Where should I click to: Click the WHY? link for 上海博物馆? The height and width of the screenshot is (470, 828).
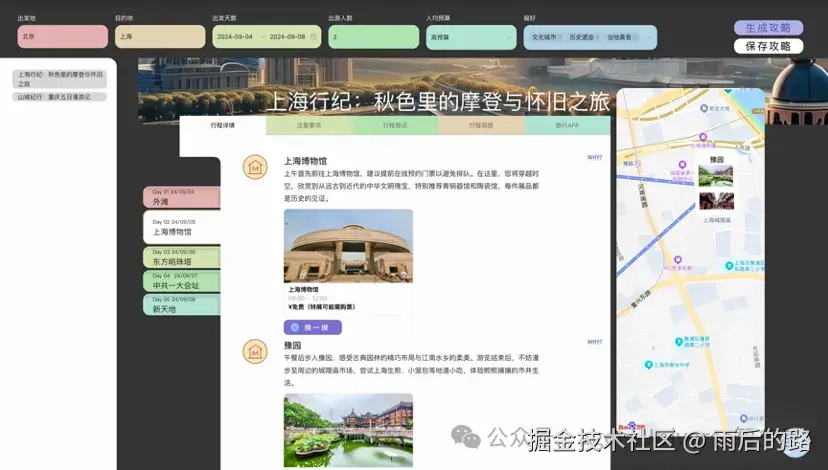[x=595, y=157]
